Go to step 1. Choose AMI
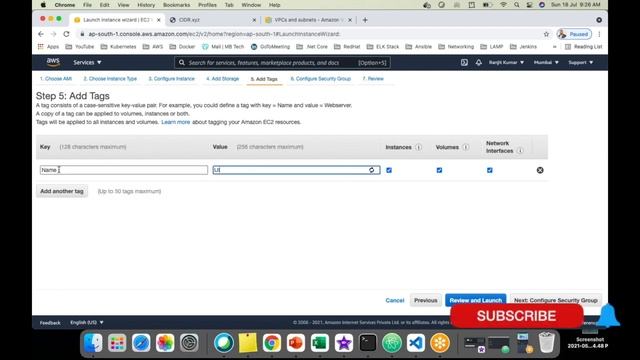The width and height of the screenshot is (640, 360). 56,78
